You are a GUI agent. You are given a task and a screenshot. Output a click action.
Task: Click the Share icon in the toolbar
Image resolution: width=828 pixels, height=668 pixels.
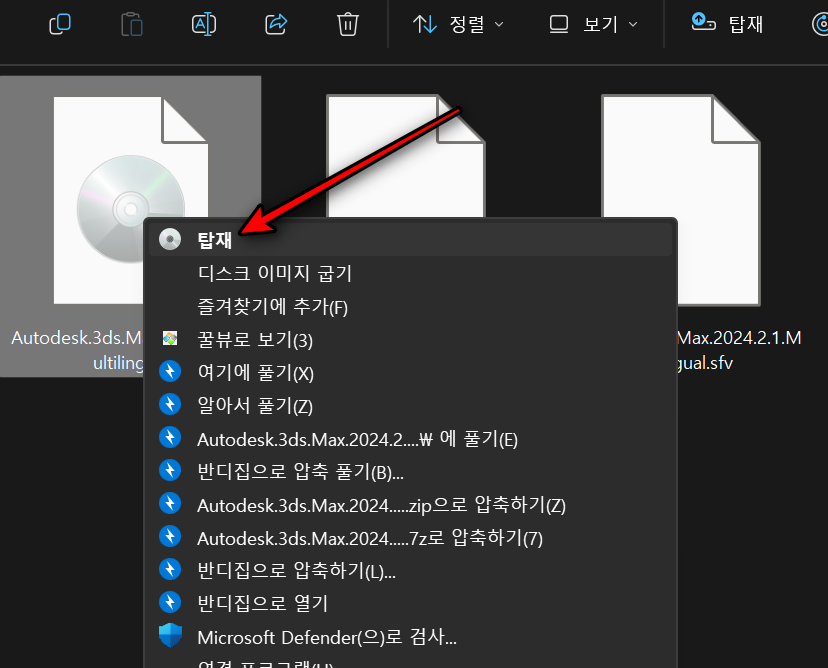click(276, 24)
